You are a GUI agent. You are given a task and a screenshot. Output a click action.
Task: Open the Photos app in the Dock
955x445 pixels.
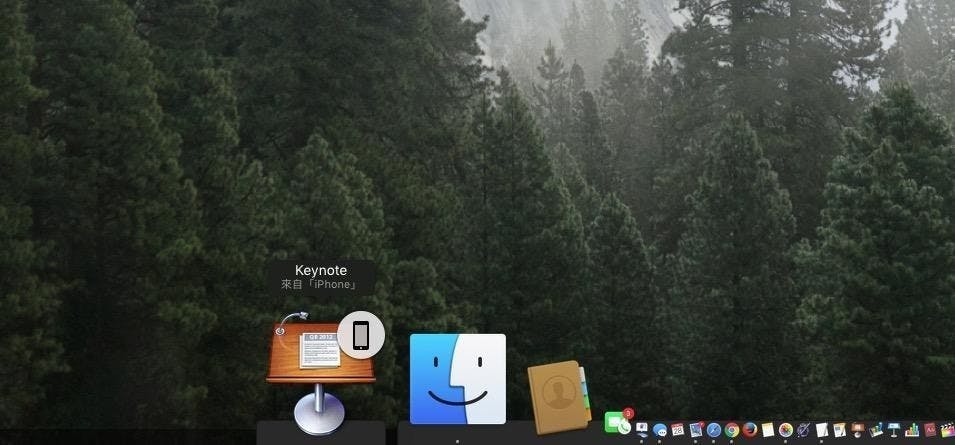pos(786,430)
